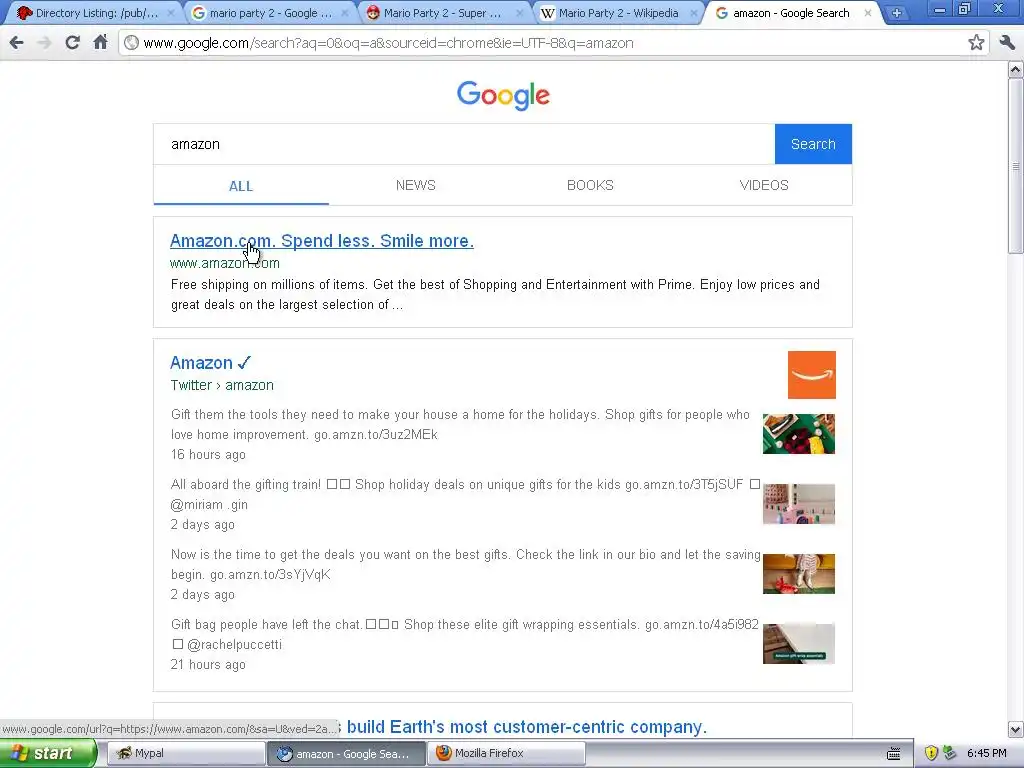
Task: Click scrollbar up arrow
Action: pos(1016,69)
